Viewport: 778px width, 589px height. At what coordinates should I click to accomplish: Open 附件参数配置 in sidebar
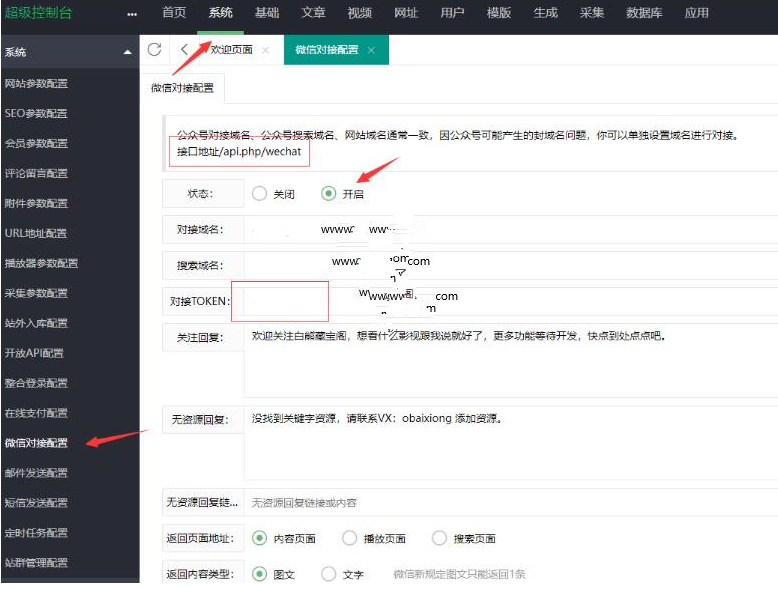point(36,203)
